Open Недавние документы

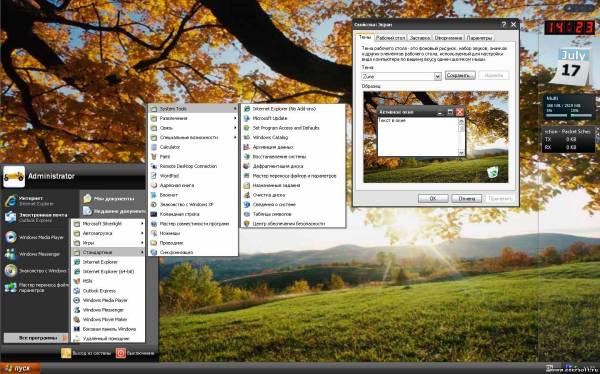pos(114,211)
